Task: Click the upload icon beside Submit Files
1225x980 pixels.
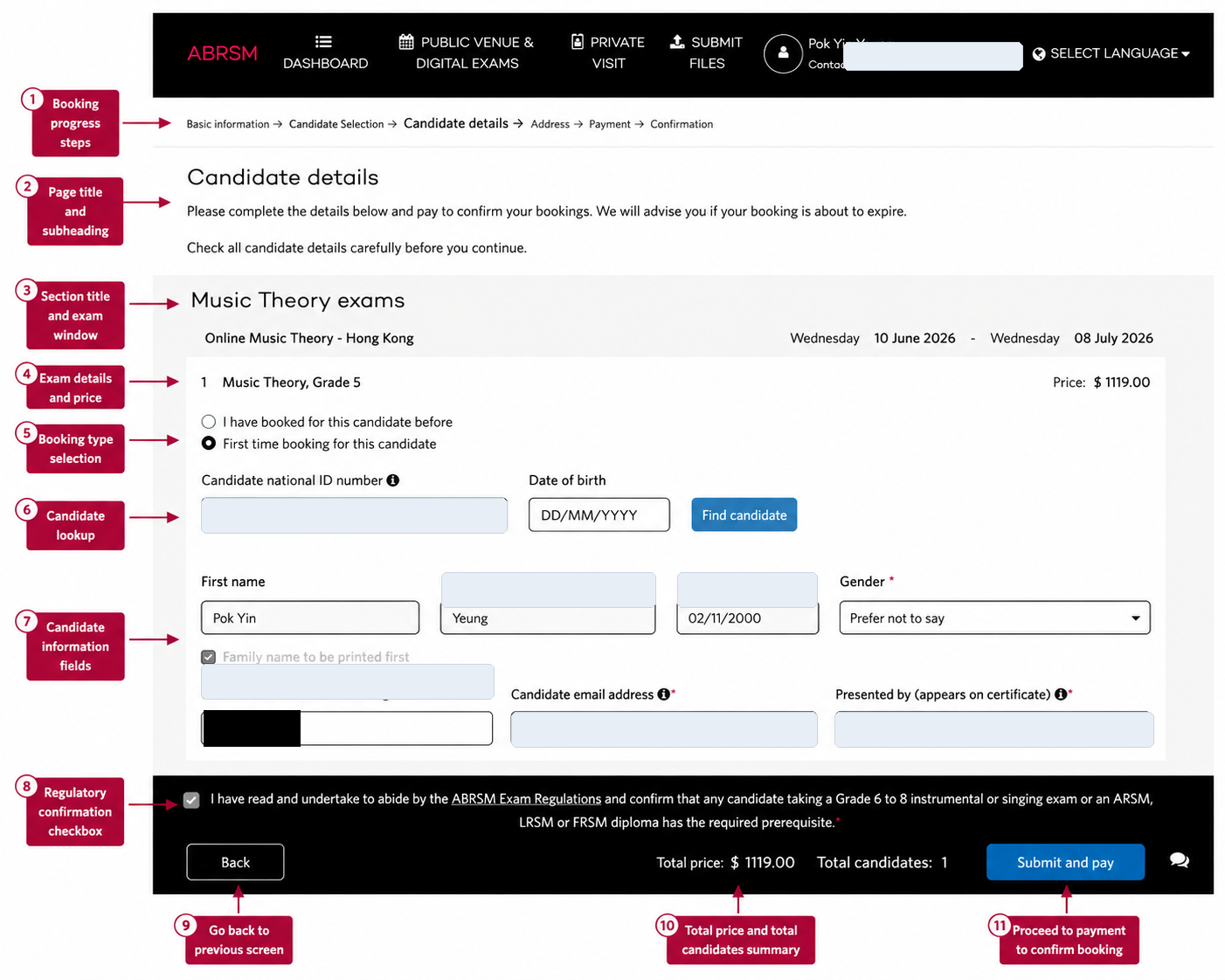Action: [677, 41]
